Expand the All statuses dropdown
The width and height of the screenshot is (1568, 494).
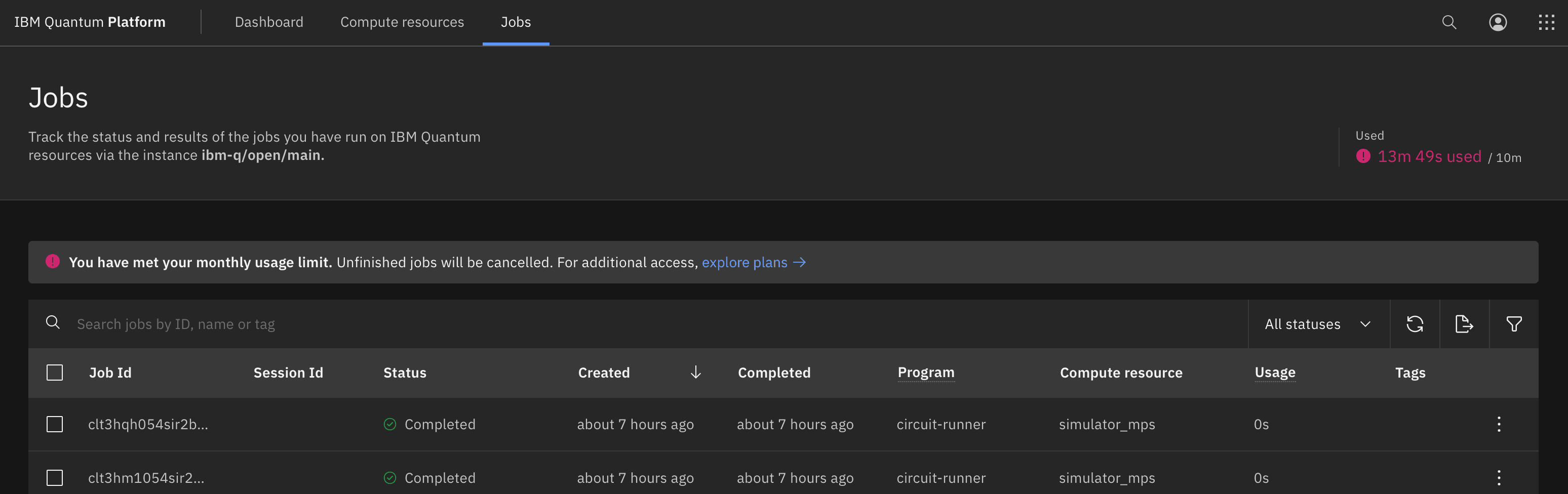(1318, 323)
